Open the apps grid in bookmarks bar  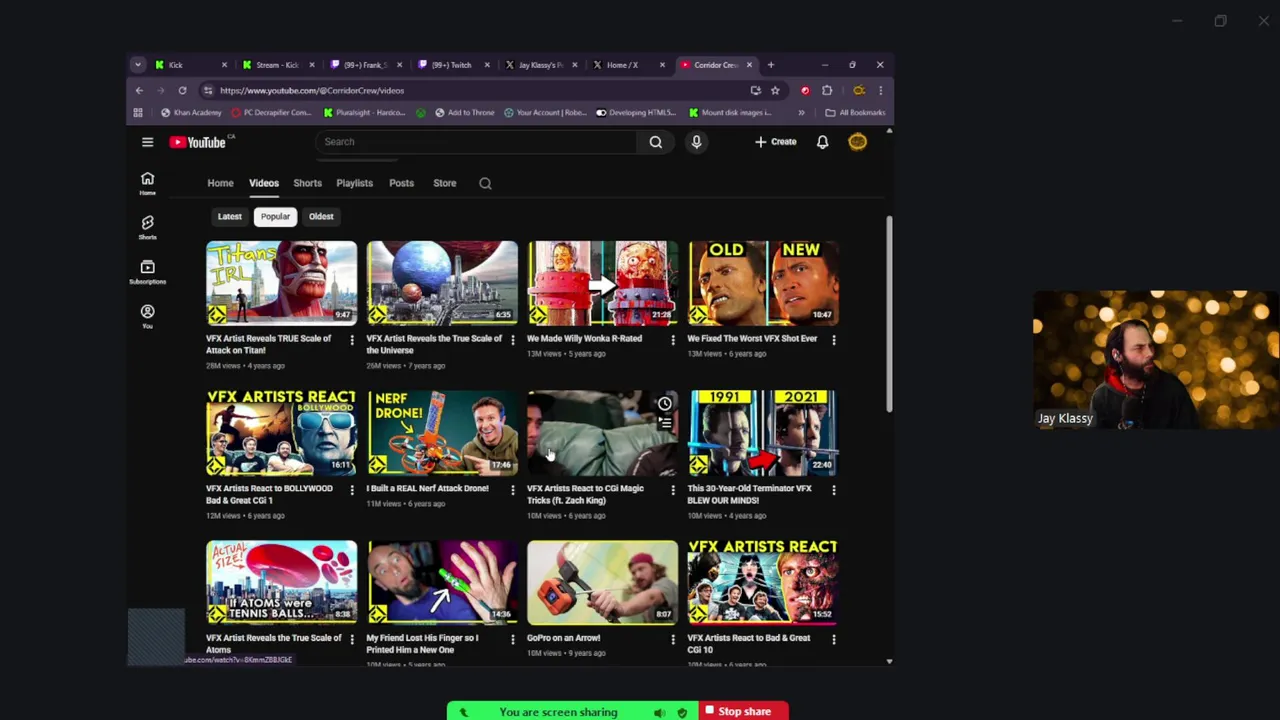pyautogui.click(x=138, y=112)
